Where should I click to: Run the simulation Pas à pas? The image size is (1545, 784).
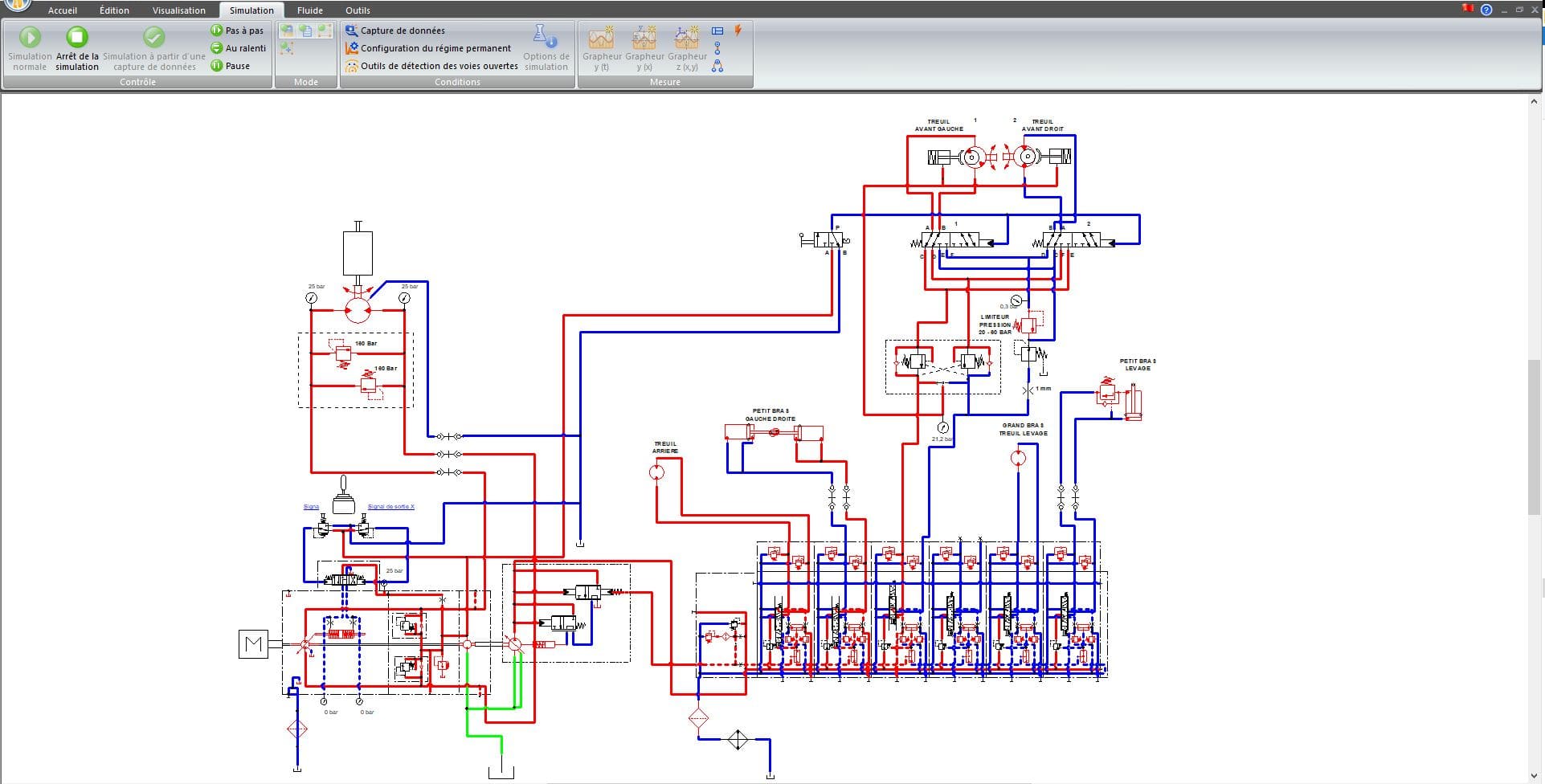238,31
